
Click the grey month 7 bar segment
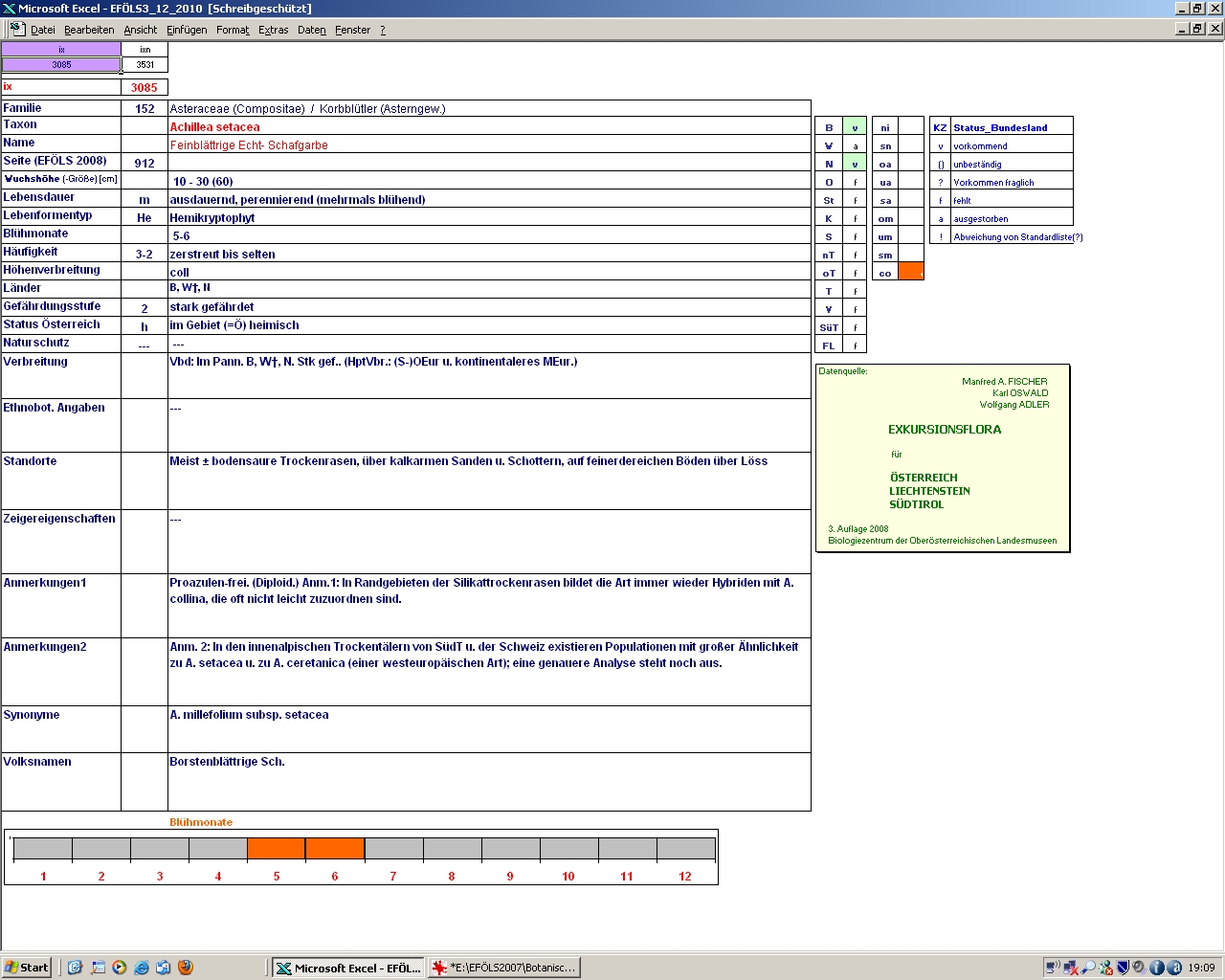pos(393,849)
